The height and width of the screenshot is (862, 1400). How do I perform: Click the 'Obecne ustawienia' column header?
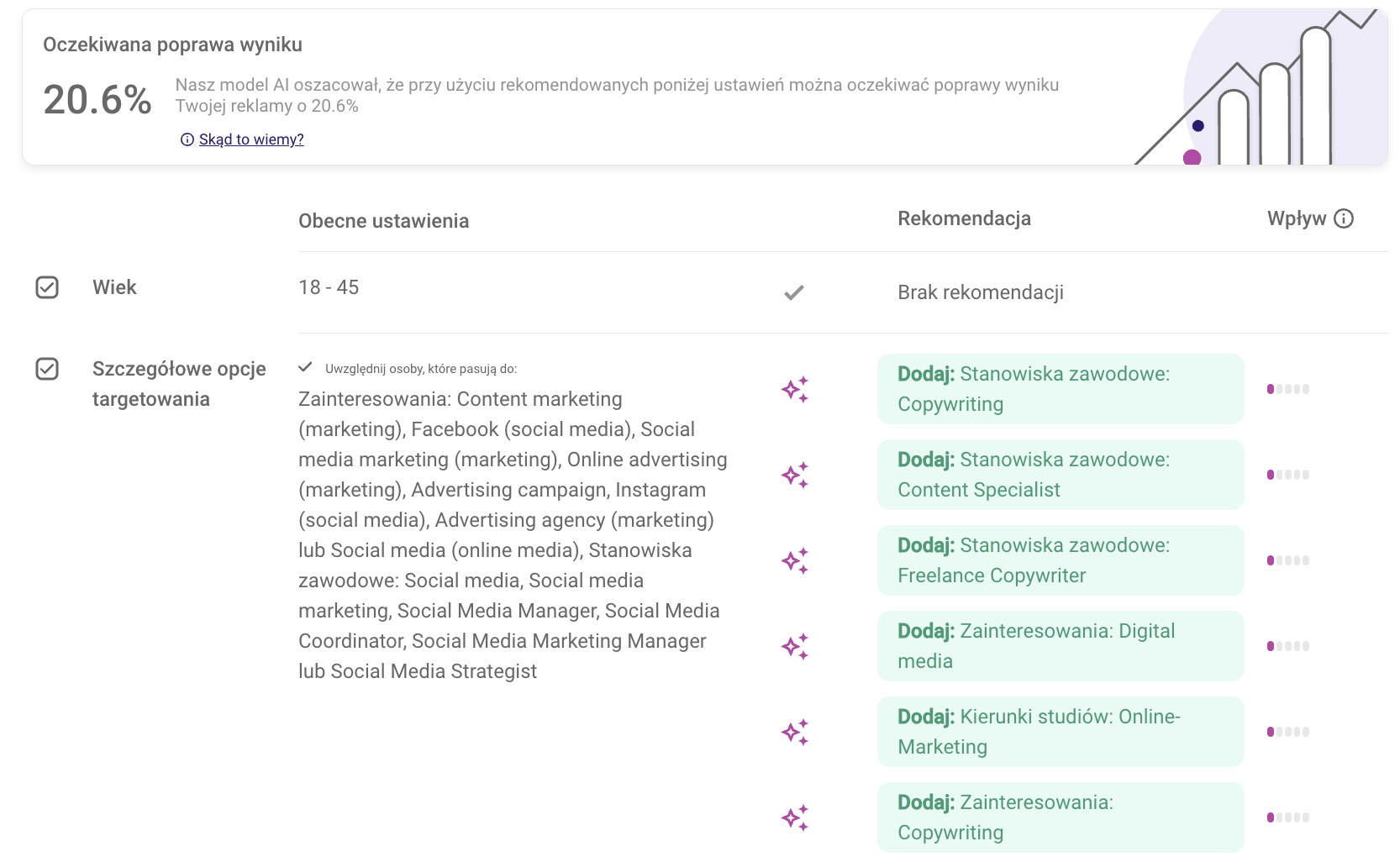(x=384, y=221)
